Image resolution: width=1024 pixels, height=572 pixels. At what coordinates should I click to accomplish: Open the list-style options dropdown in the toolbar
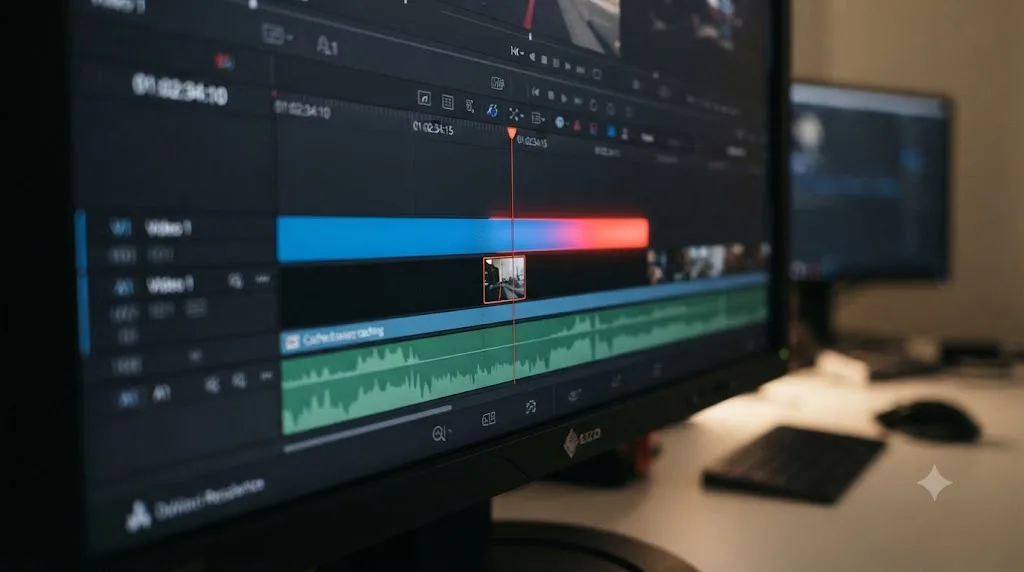[538, 118]
